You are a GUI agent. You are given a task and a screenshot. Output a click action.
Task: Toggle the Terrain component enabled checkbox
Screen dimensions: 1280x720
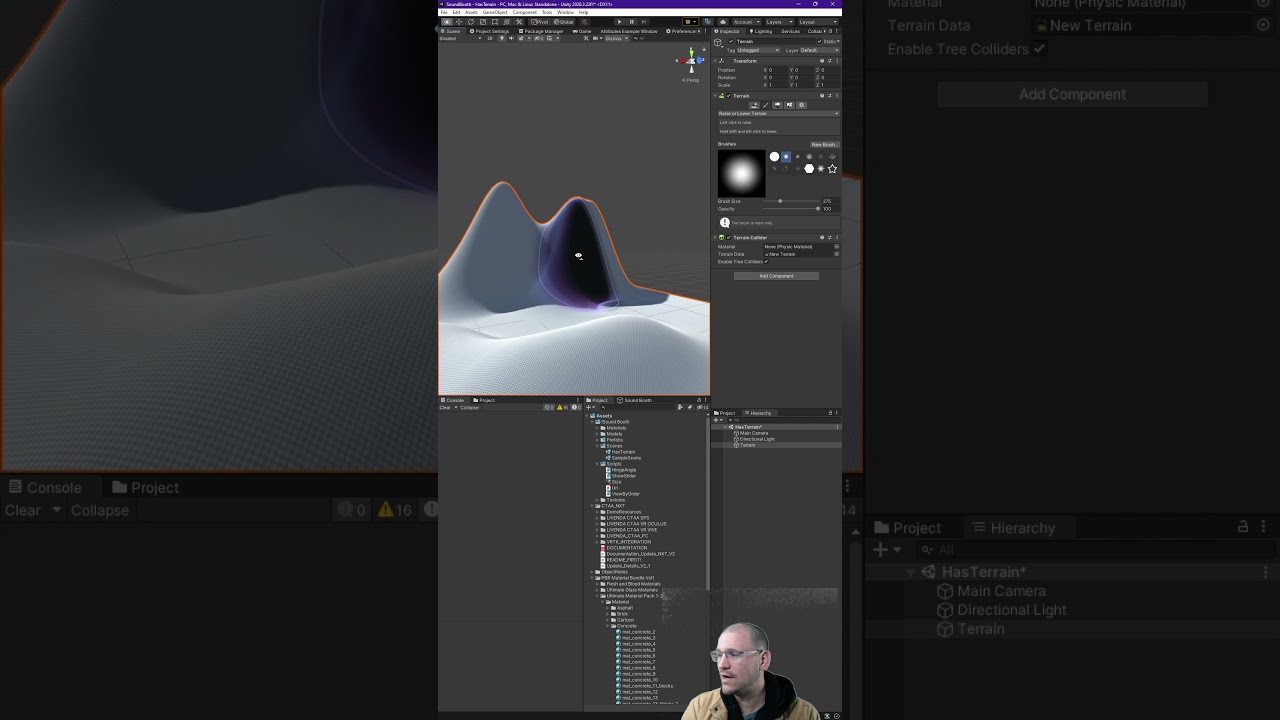(x=729, y=96)
